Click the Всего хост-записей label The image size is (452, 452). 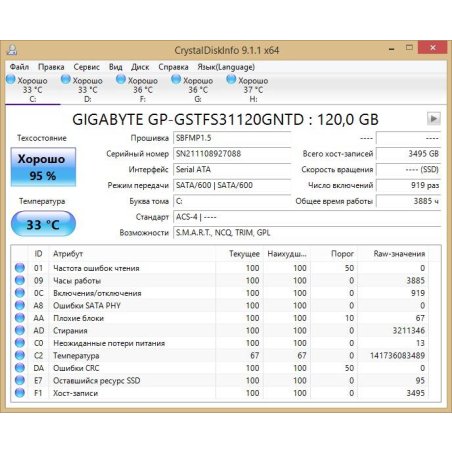coord(338,154)
